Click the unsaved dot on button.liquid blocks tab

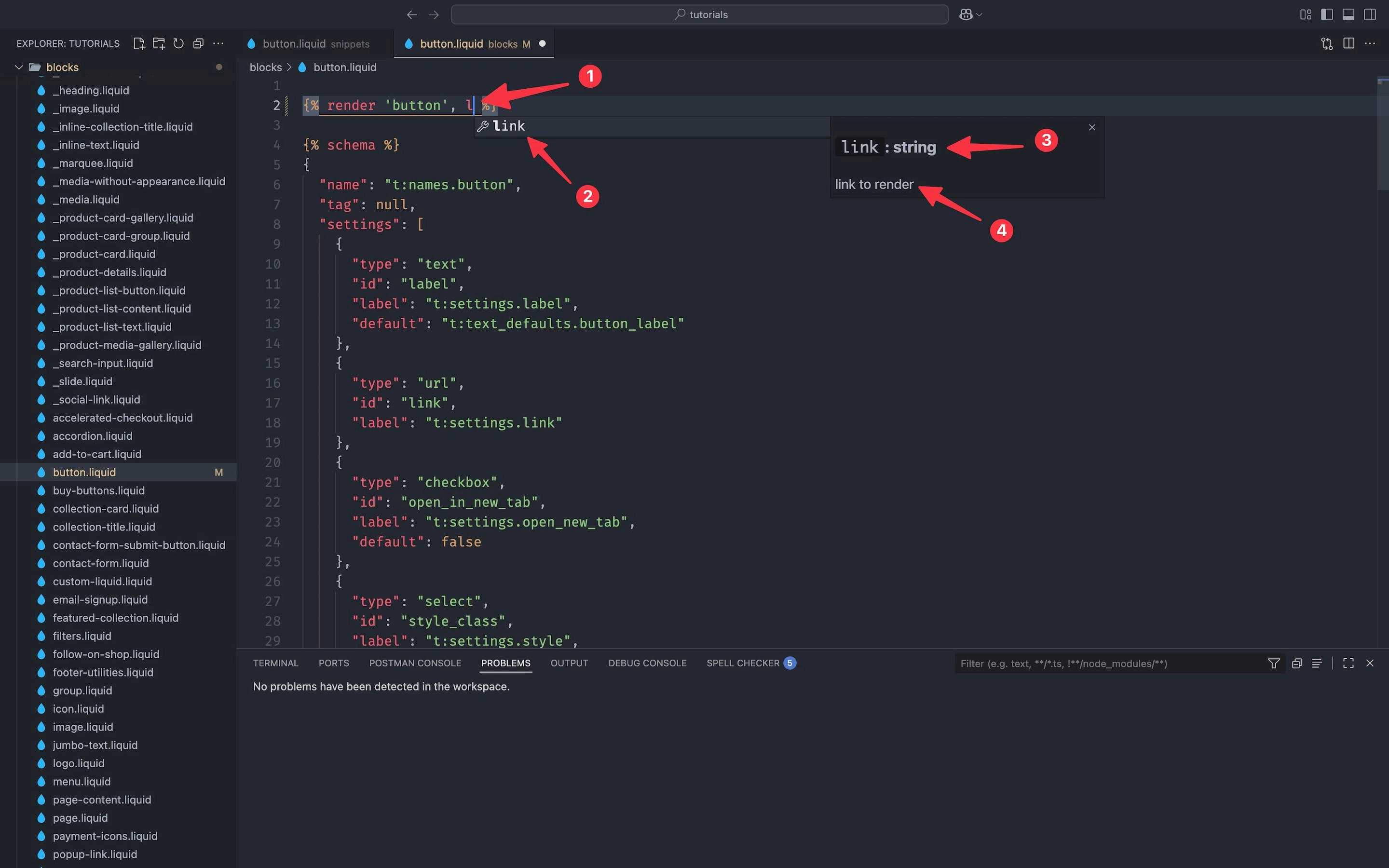point(542,43)
